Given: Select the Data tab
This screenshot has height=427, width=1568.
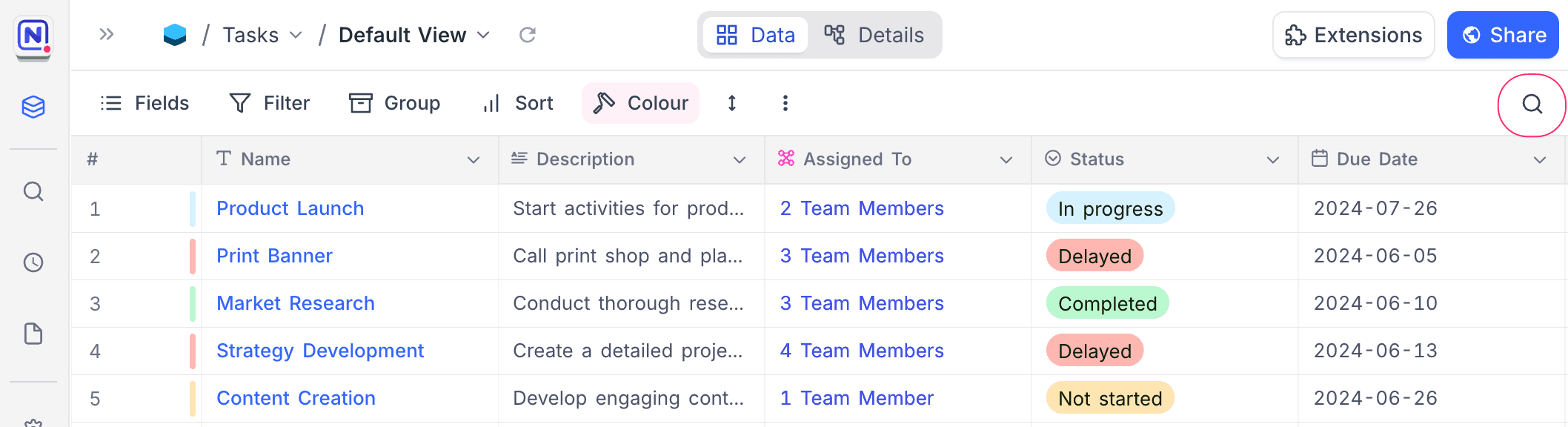Looking at the screenshot, I should (x=755, y=35).
